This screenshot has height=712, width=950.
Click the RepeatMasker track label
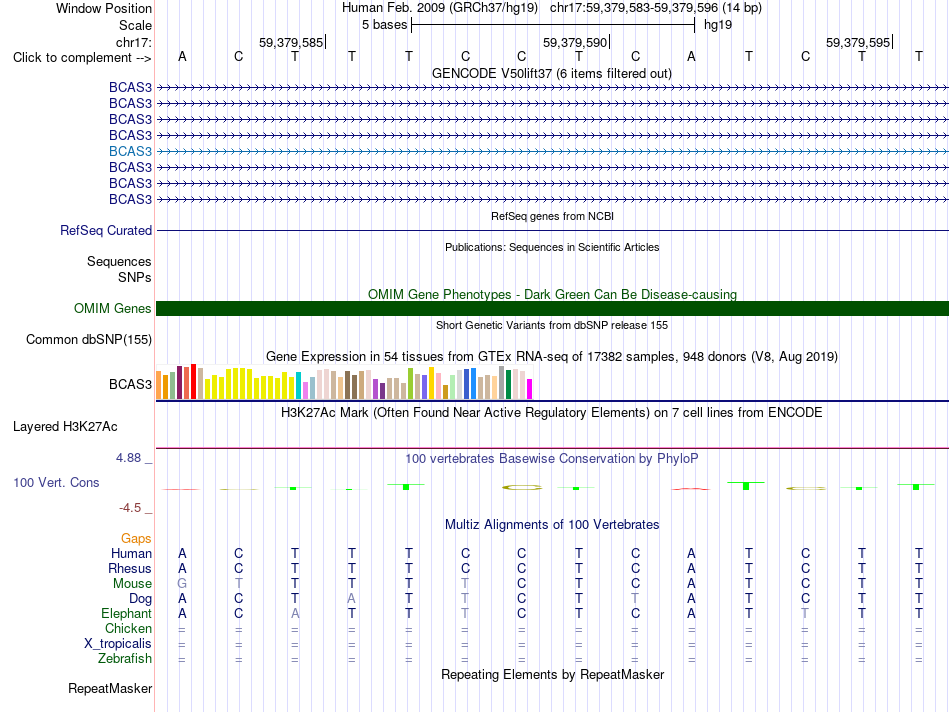[x=110, y=689]
